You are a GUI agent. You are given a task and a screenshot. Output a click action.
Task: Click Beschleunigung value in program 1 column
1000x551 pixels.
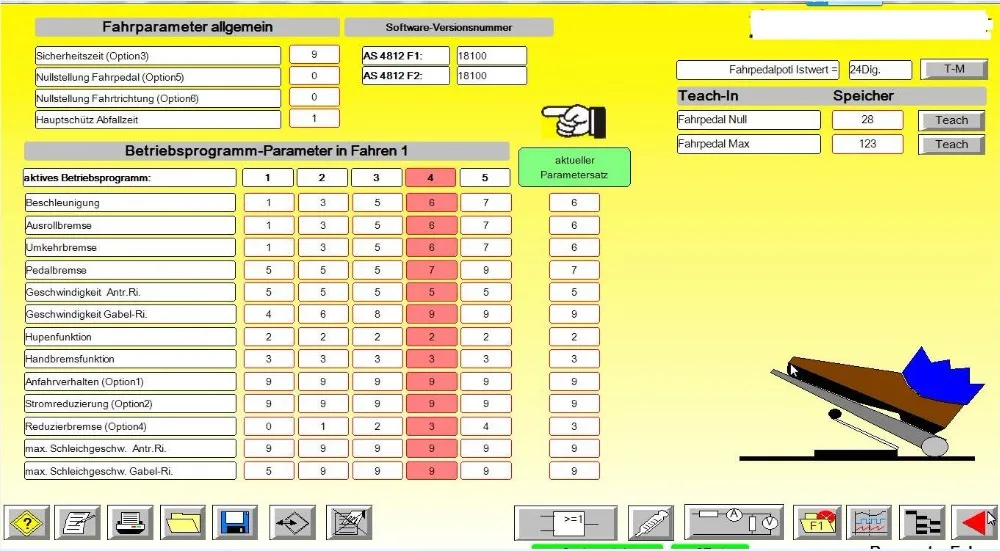[x=268, y=203]
